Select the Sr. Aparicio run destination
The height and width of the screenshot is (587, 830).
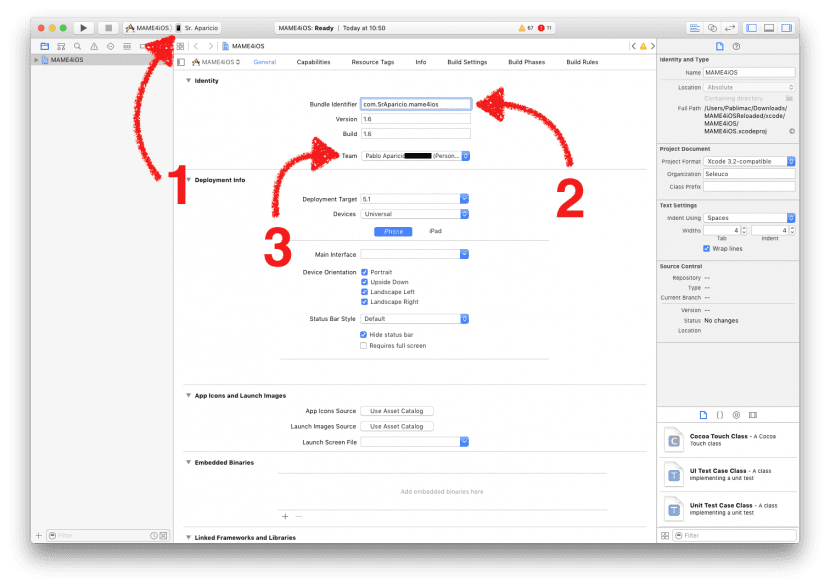coord(197,28)
